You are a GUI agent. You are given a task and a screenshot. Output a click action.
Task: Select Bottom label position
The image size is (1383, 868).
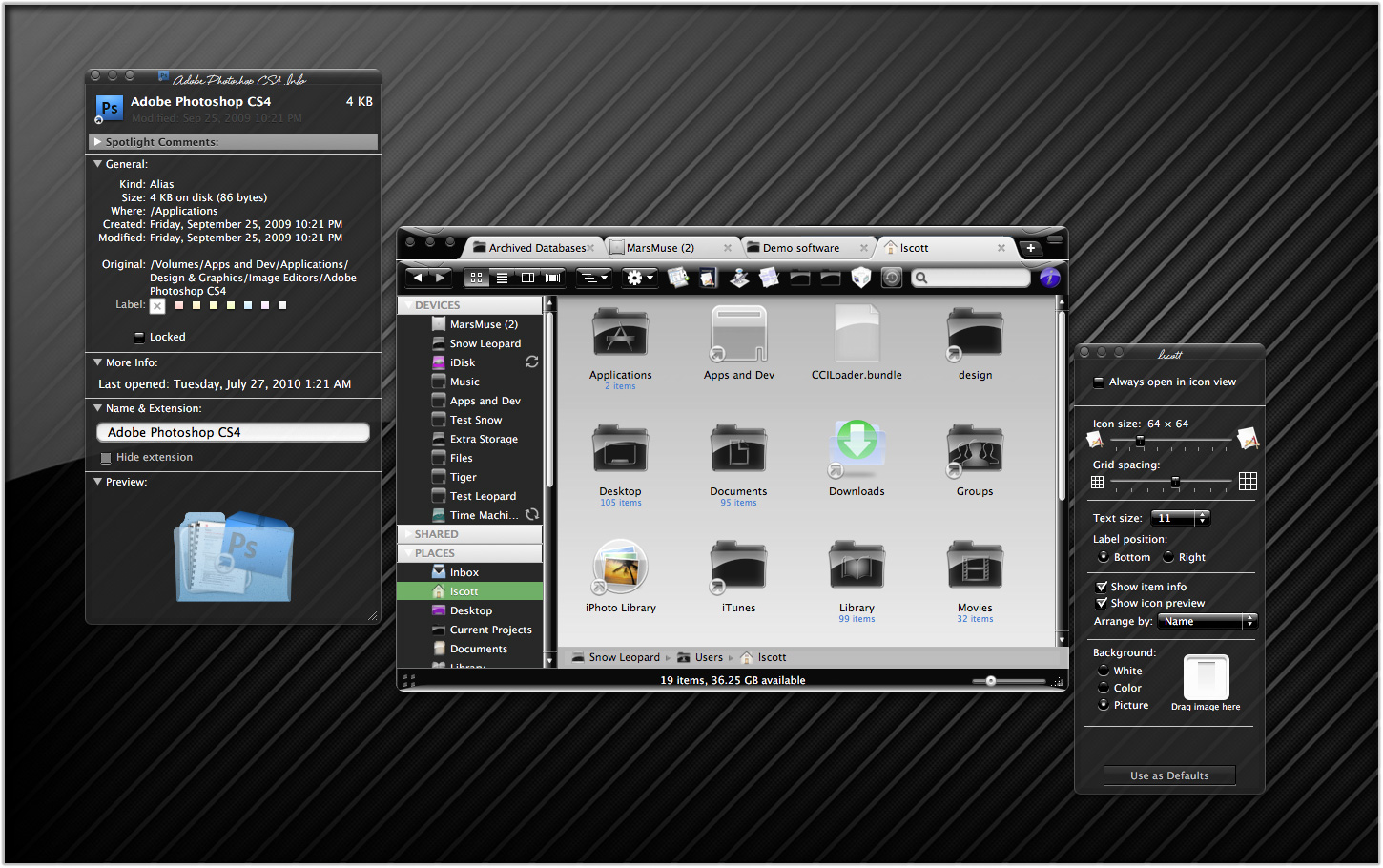[x=1104, y=557]
